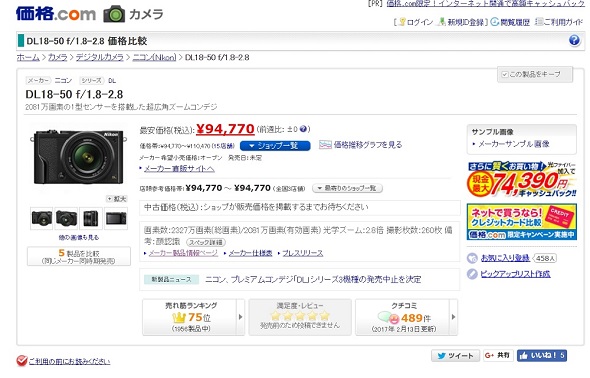Go to ホーム breadcrumb
Screen dimensions: 590x378
click(x=28, y=57)
